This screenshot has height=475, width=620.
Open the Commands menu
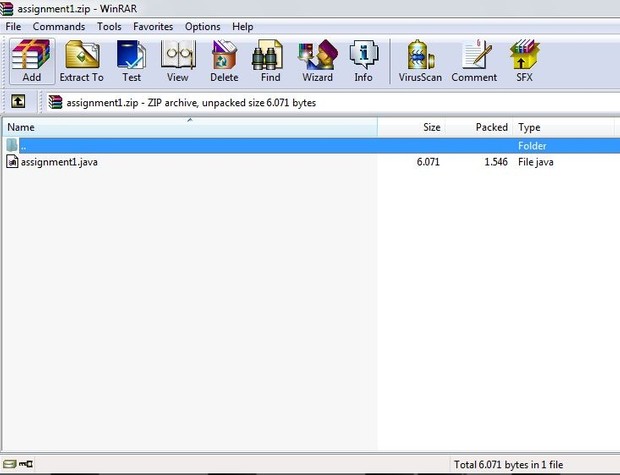(x=59, y=26)
